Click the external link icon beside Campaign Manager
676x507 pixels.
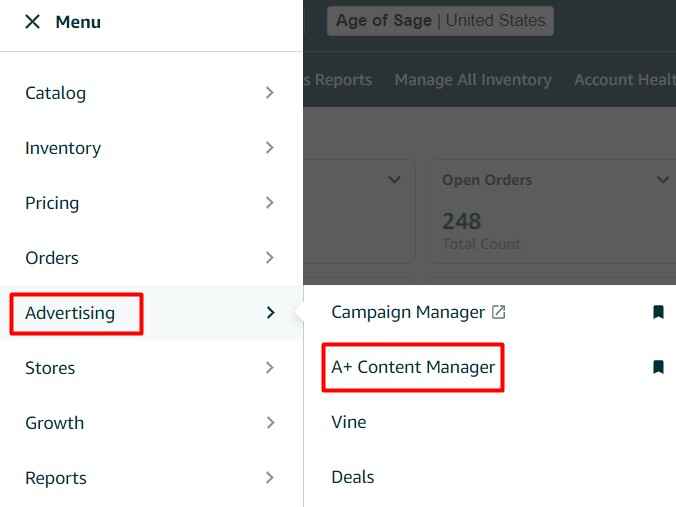tap(499, 312)
